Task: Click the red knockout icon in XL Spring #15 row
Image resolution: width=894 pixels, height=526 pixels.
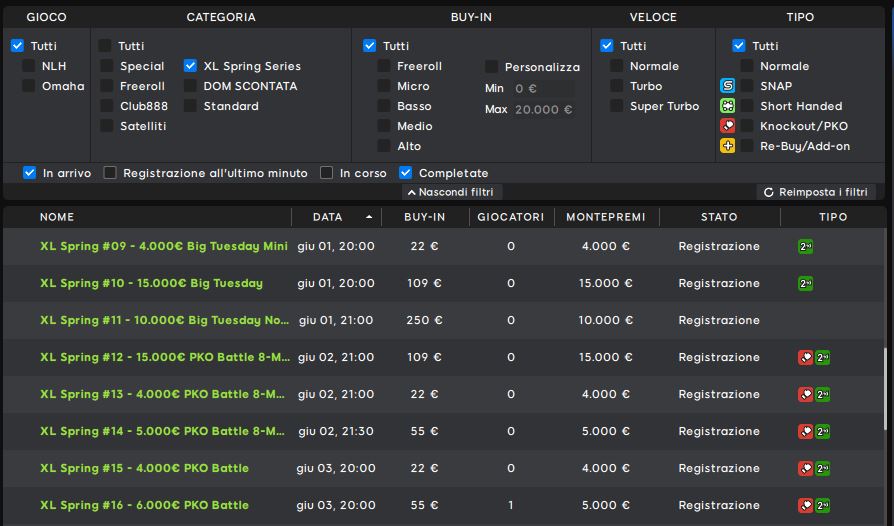Action: [806, 468]
